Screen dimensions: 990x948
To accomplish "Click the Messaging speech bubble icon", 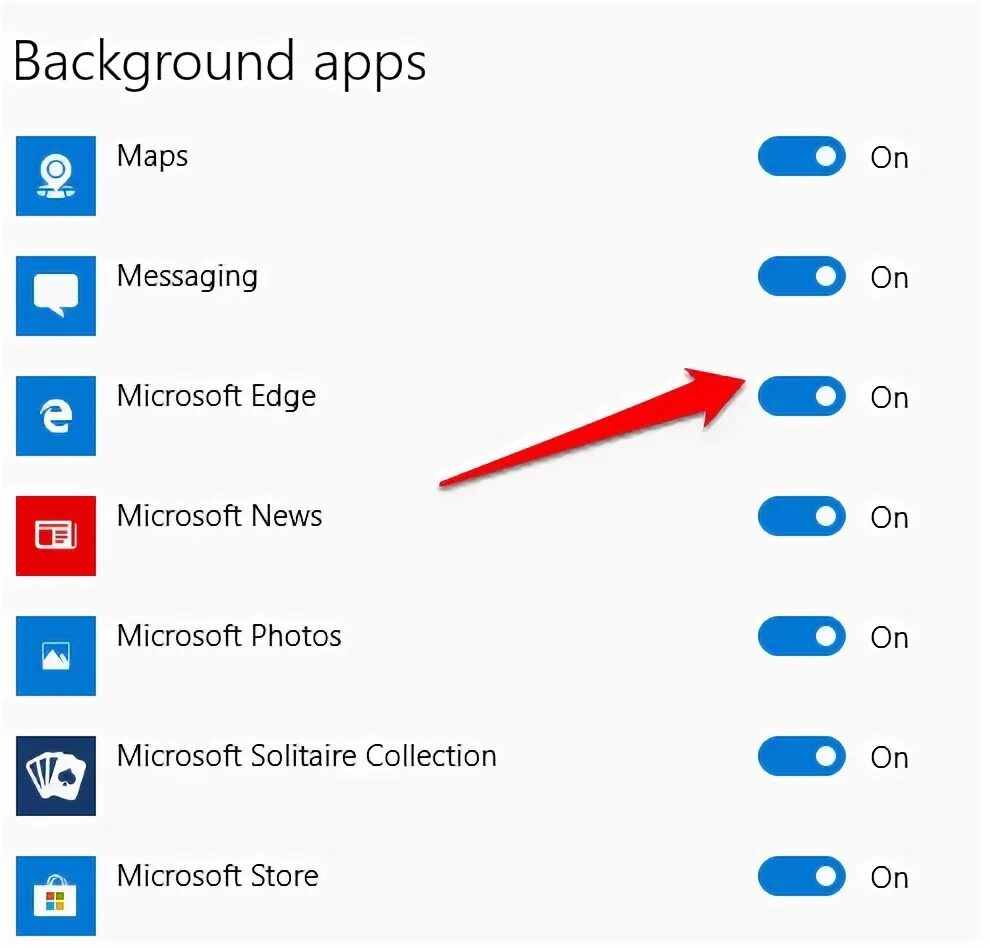I will tap(56, 296).
